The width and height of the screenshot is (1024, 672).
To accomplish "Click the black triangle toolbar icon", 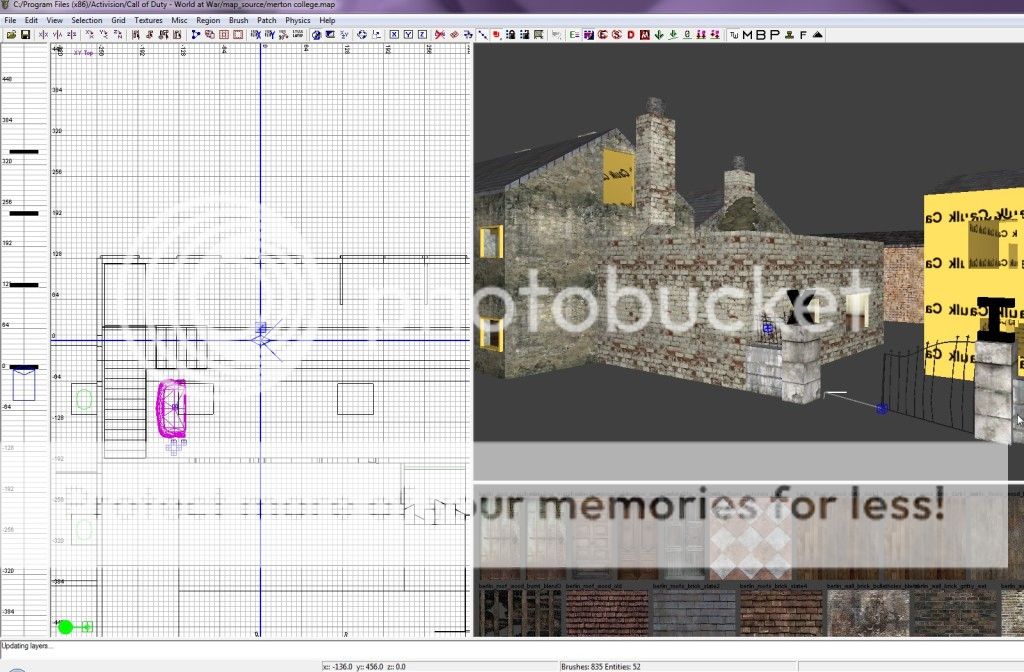I will [x=818, y=35].
